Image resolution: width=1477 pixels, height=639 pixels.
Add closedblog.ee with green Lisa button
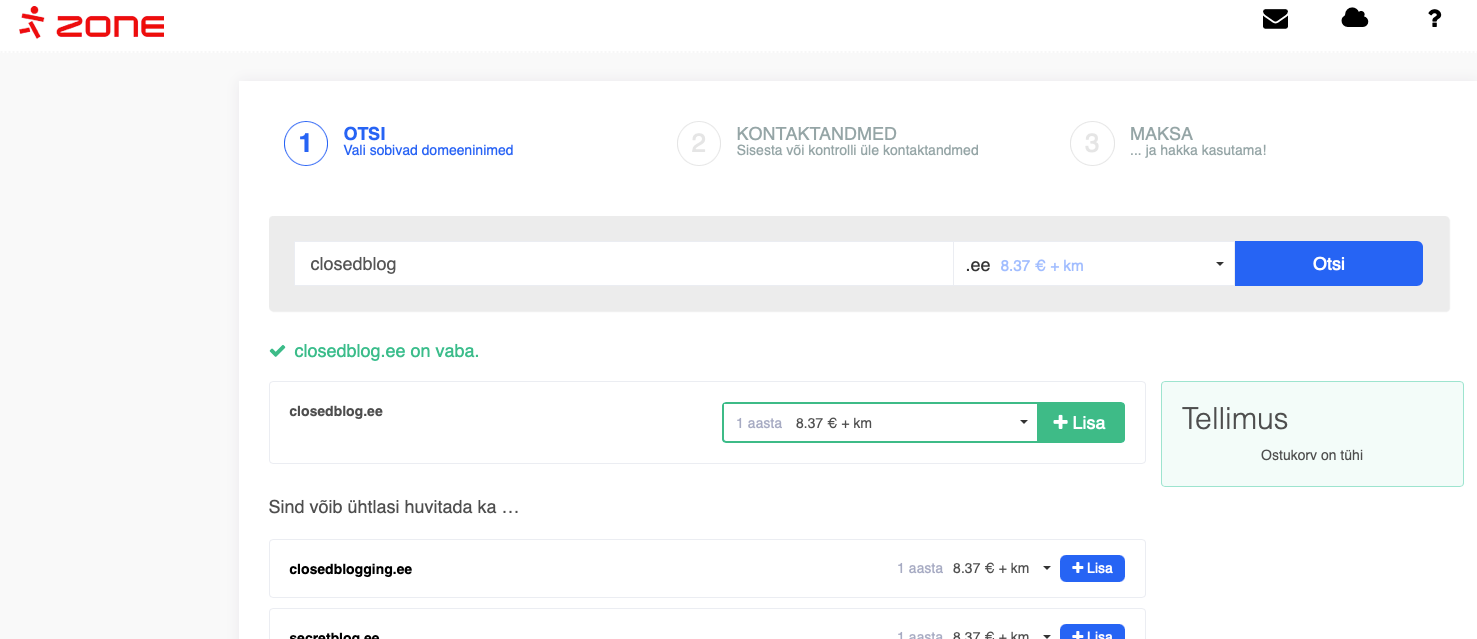tap(1080, 423)
